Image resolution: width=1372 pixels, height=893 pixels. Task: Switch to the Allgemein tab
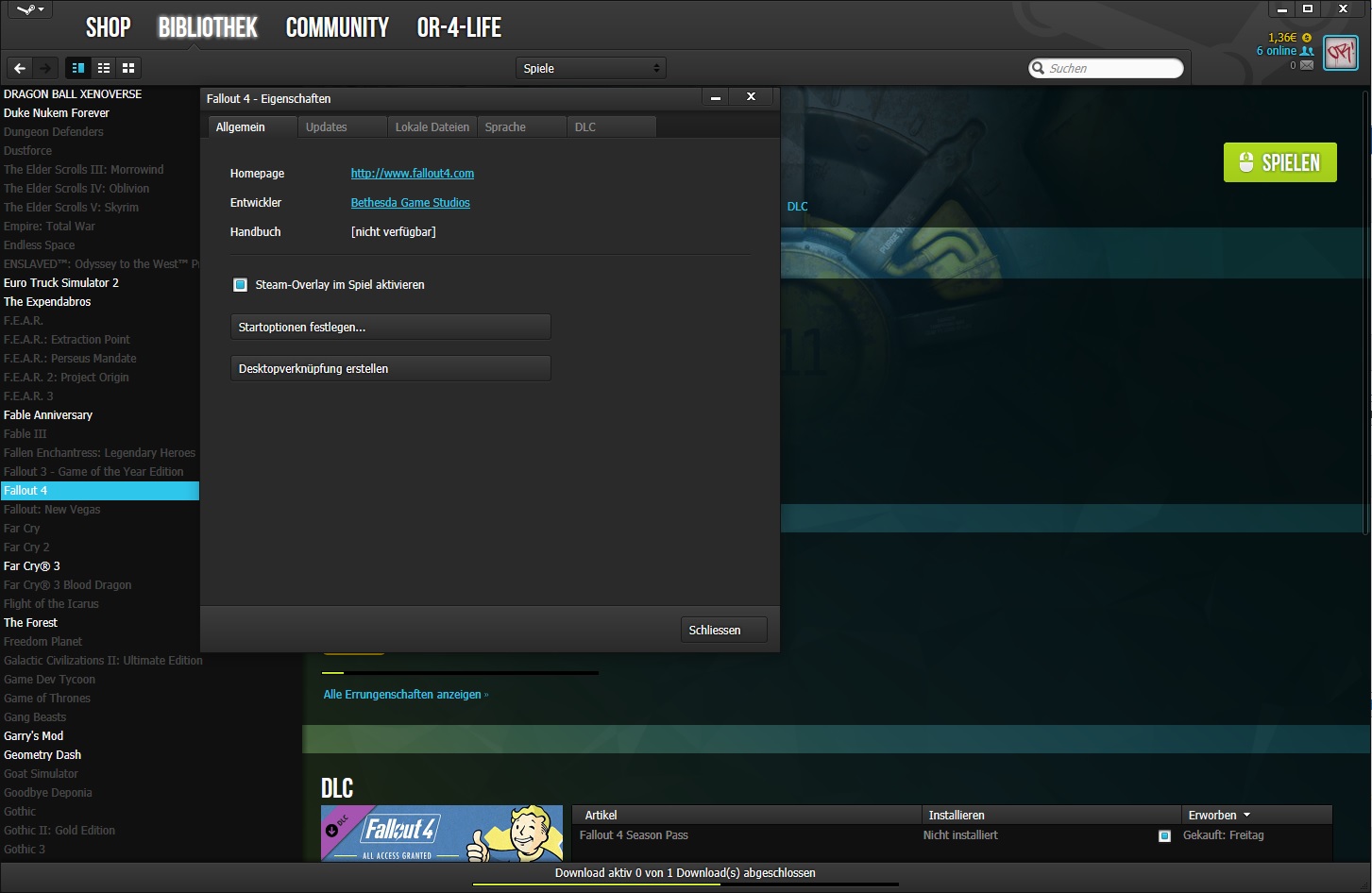(252, 126)
